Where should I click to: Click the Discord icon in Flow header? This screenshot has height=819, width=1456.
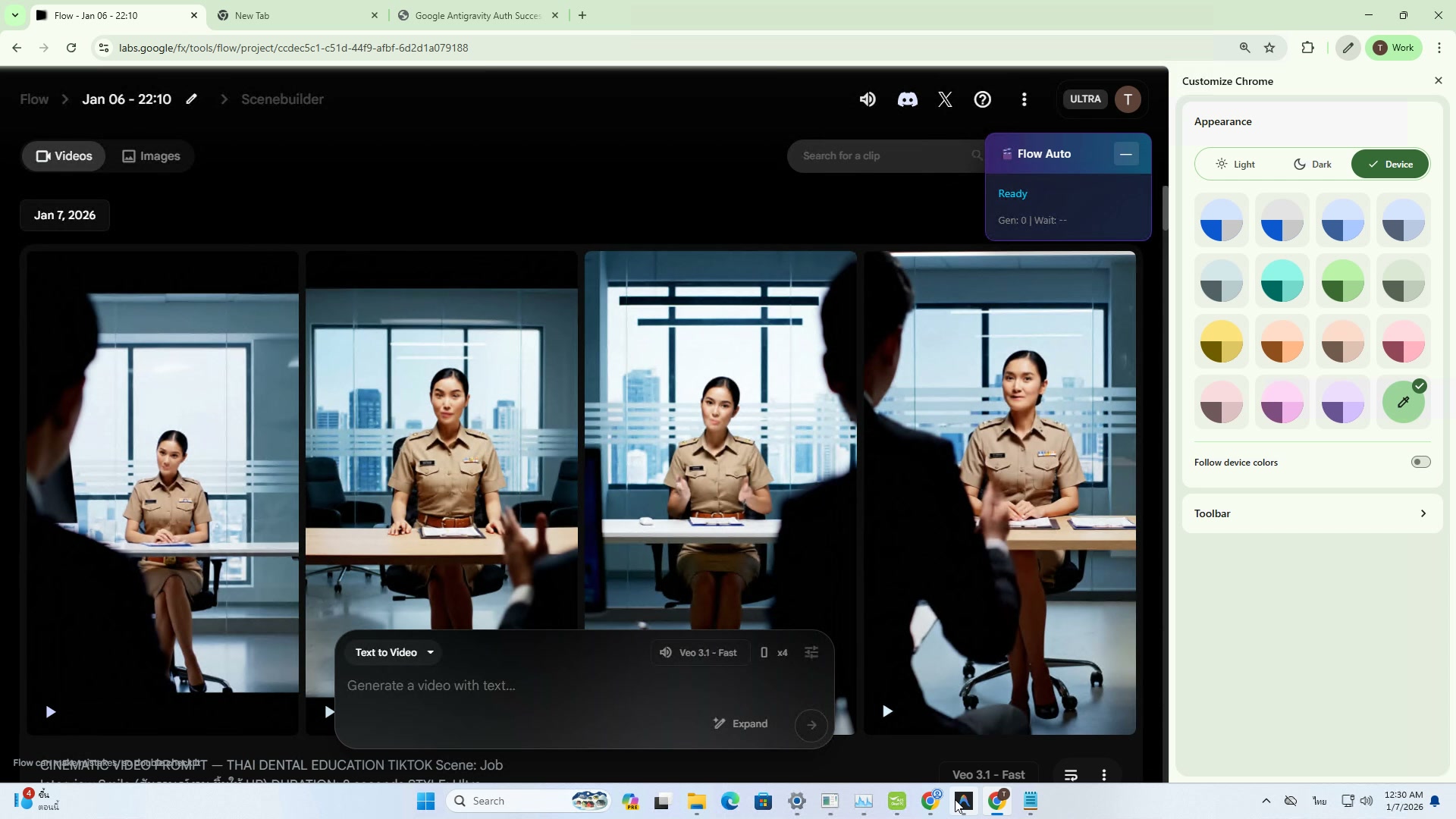[x=907, y=99]
